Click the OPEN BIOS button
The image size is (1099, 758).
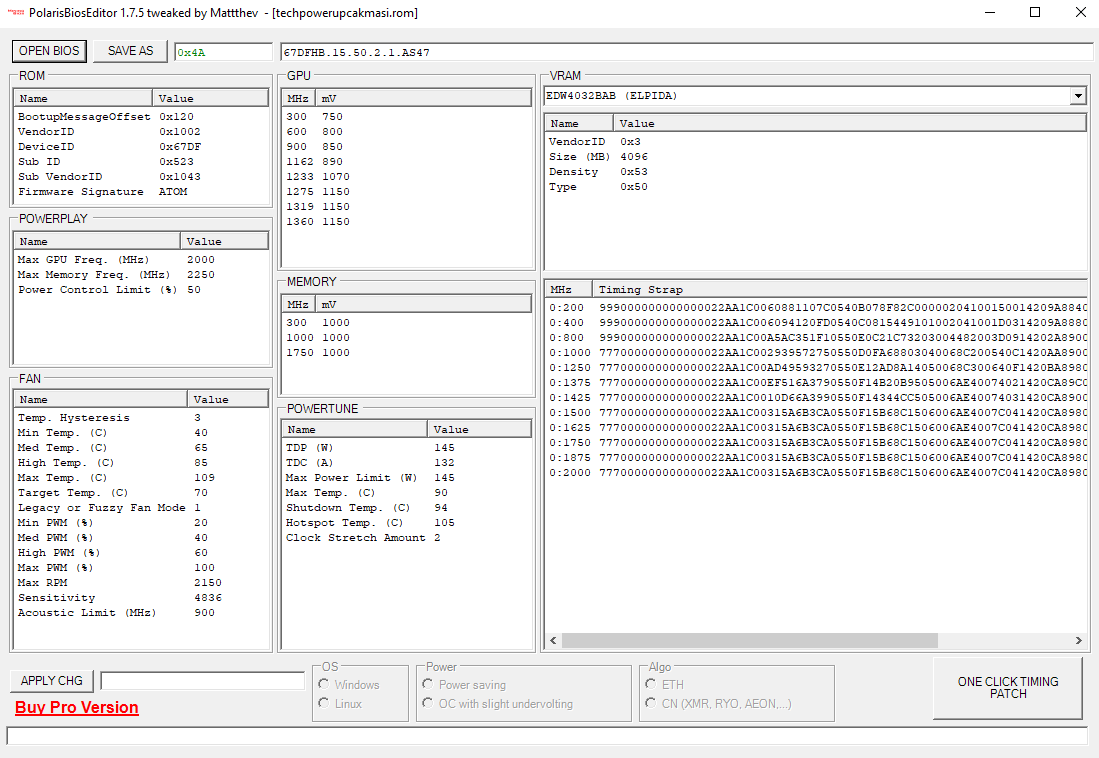tap(49, 51)
